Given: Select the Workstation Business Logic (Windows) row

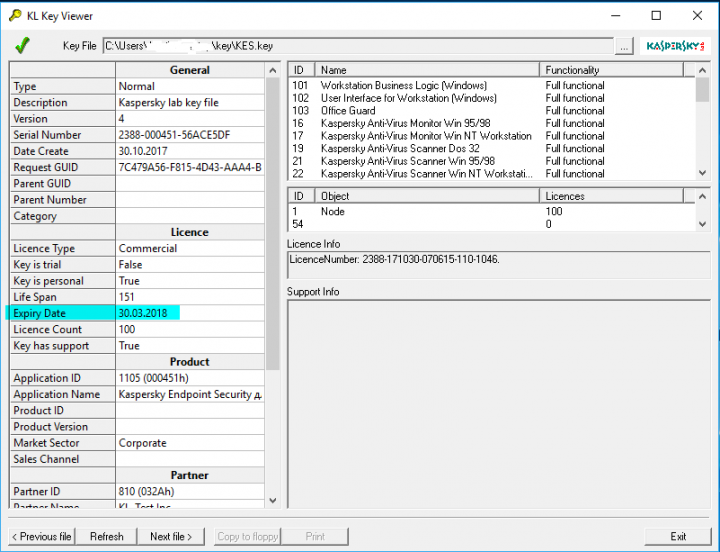Looking at the screenshot, I should pyautogui.click(x=491, y=85).
